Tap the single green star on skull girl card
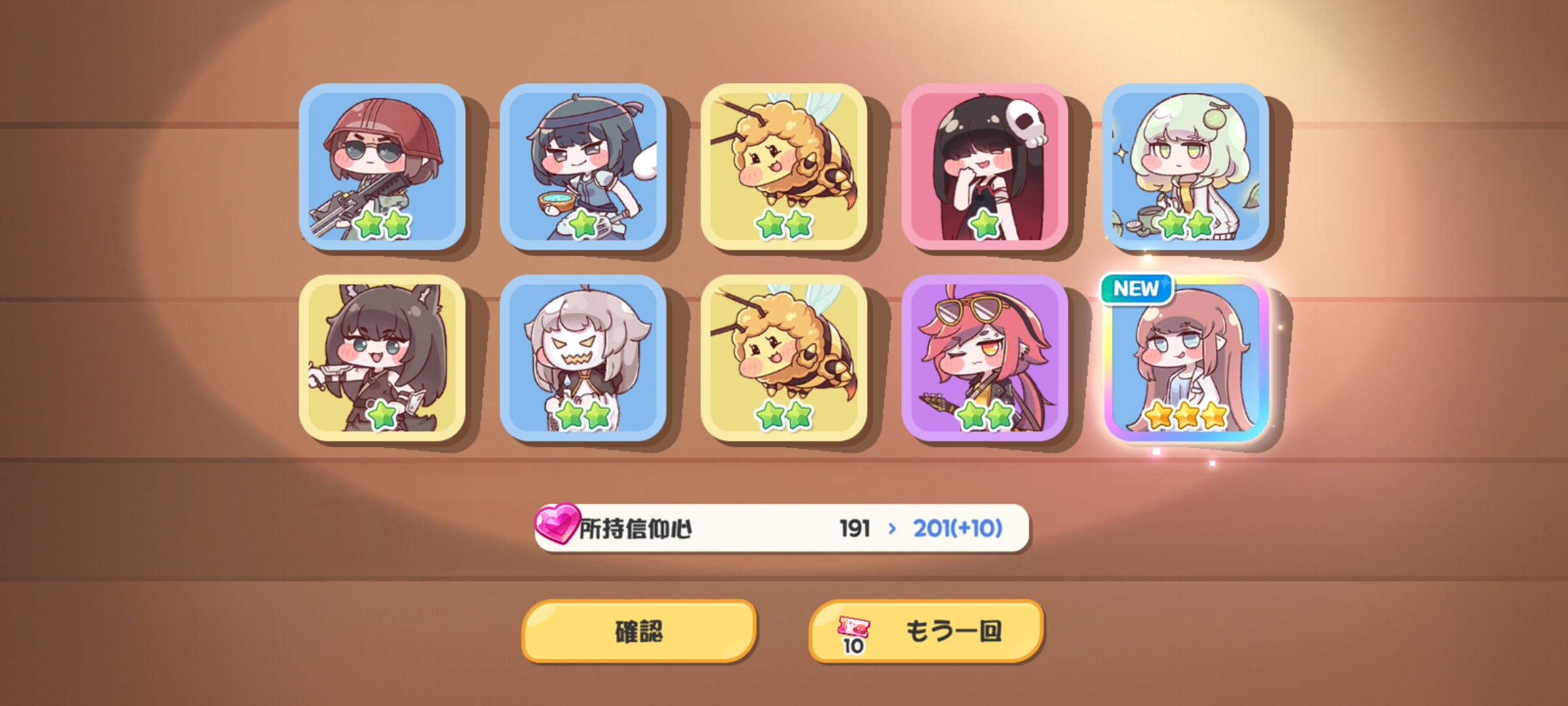Image resolution: width=1568 pixels, height=706 pixels. coord(985,224)
